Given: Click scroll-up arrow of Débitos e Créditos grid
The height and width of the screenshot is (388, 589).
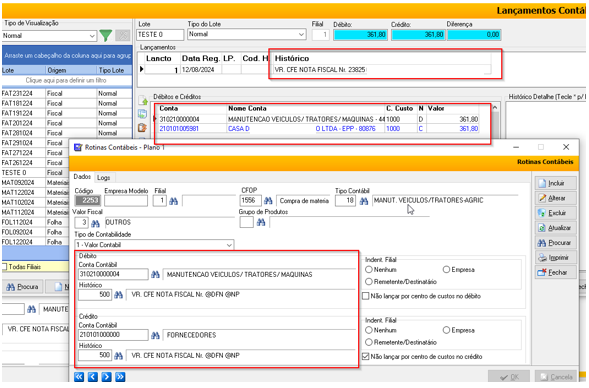Looking at the screenshot, I should tap(495, 108).
